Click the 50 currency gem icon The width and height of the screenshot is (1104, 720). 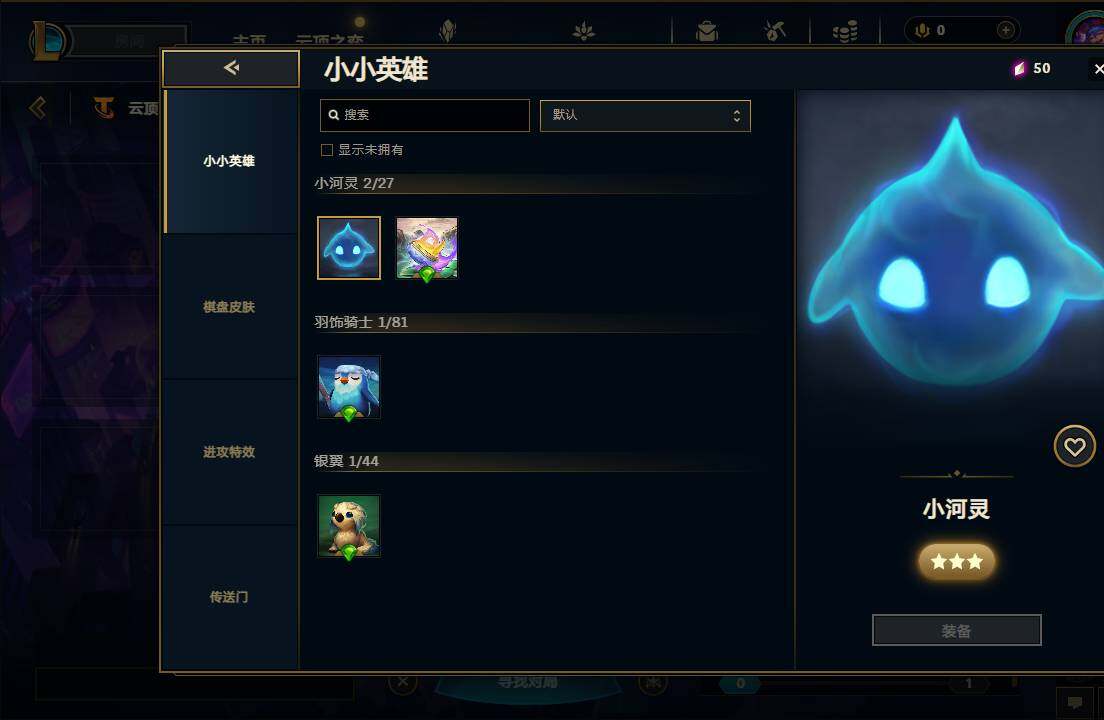[x=1019, y=68]
